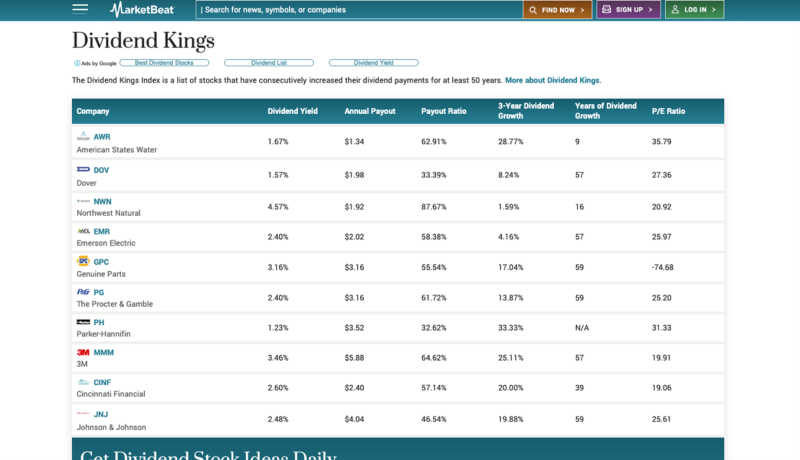Click the Dover company logo icon
800x460 pixels.
click(83, 169)
